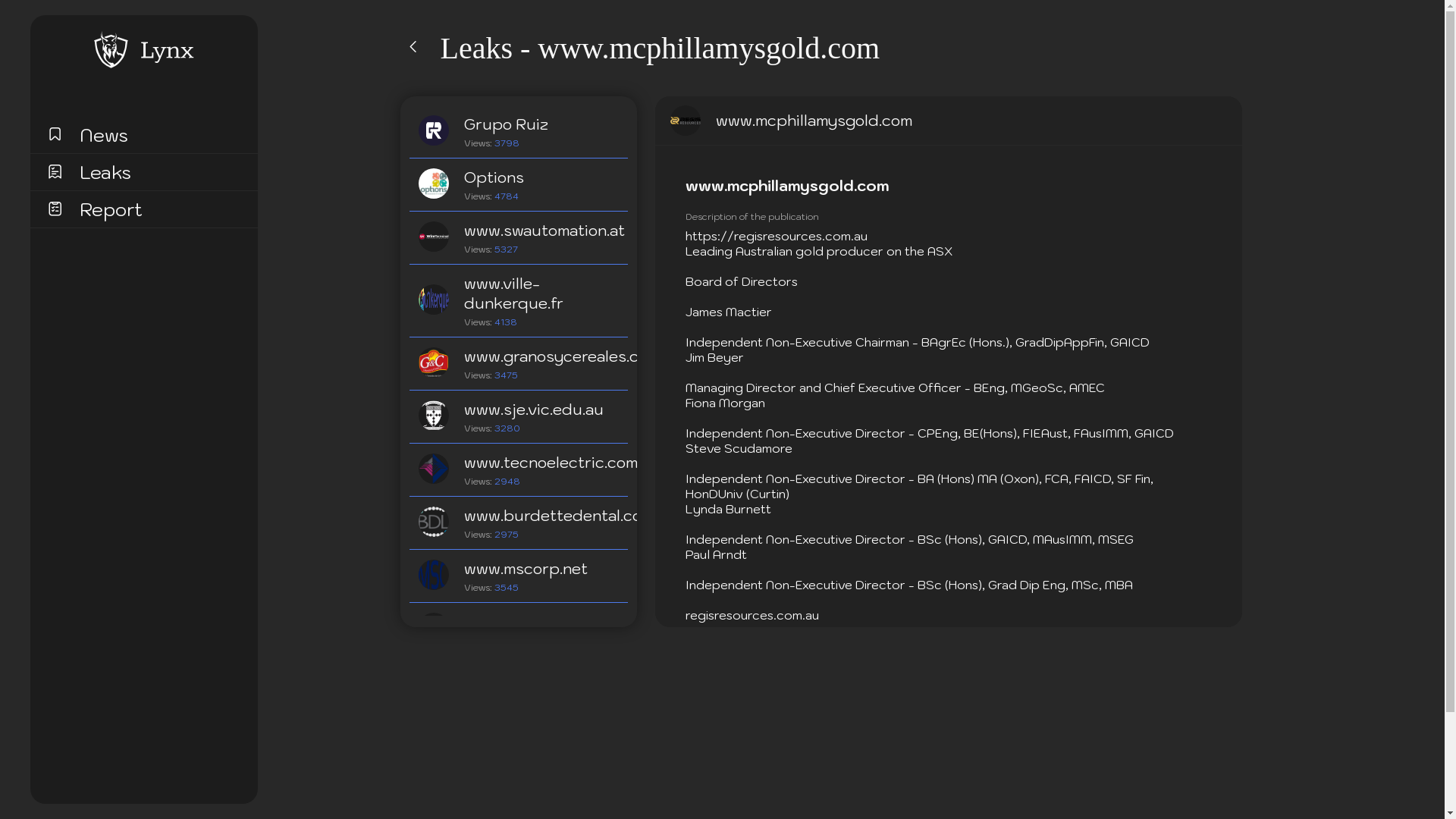Click the burdettedental BDL logo icon
1456x819 pixels.
pyautogui.click(x=434, y=522)
